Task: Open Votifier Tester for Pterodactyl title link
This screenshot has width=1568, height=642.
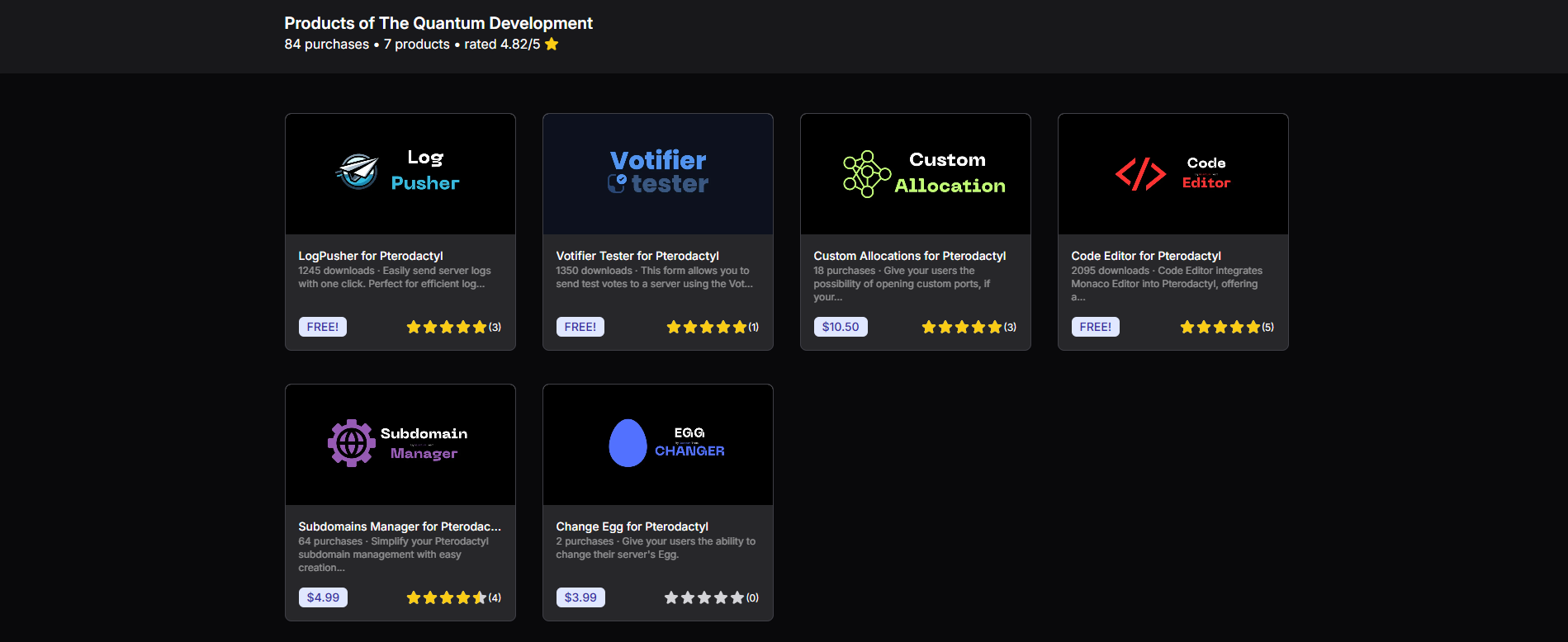Action: [x=637, y=256]
